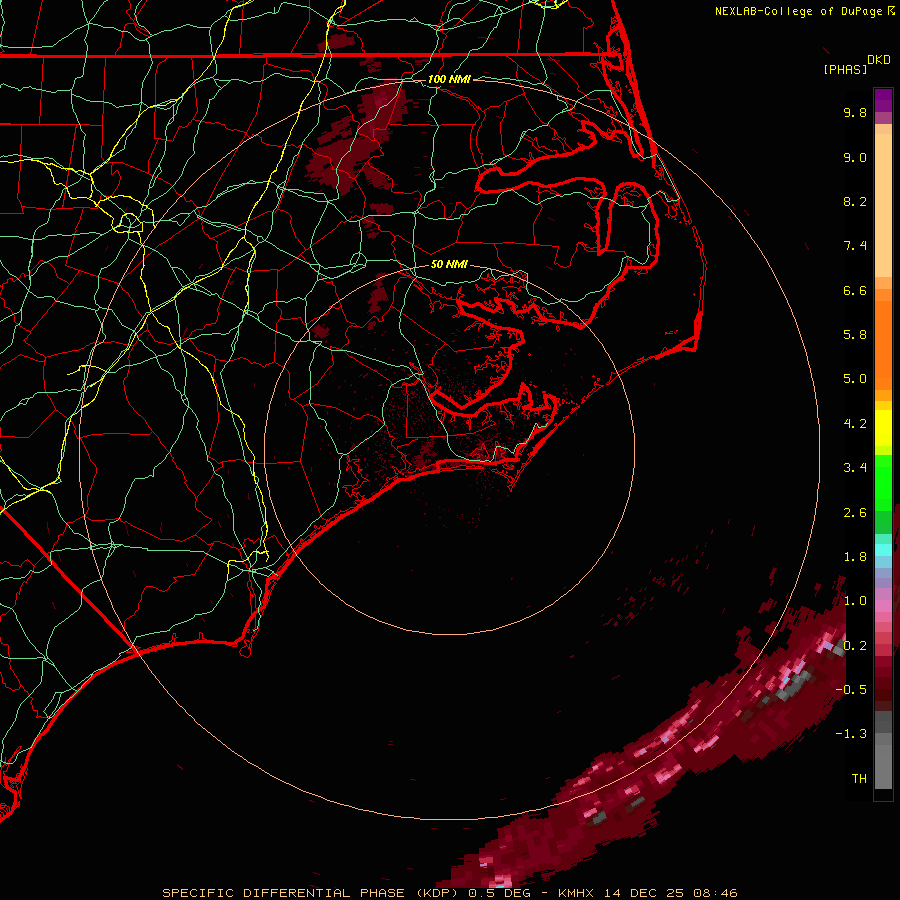Image resolution: width=900 pixels, height=900 pixels.
Task: Click the 5.0 legend value
Action: point(855,379)
